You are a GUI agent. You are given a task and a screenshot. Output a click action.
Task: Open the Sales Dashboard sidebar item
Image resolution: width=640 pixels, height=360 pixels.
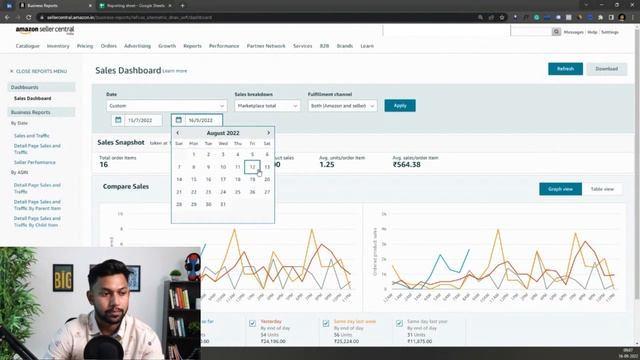[33, 98]
